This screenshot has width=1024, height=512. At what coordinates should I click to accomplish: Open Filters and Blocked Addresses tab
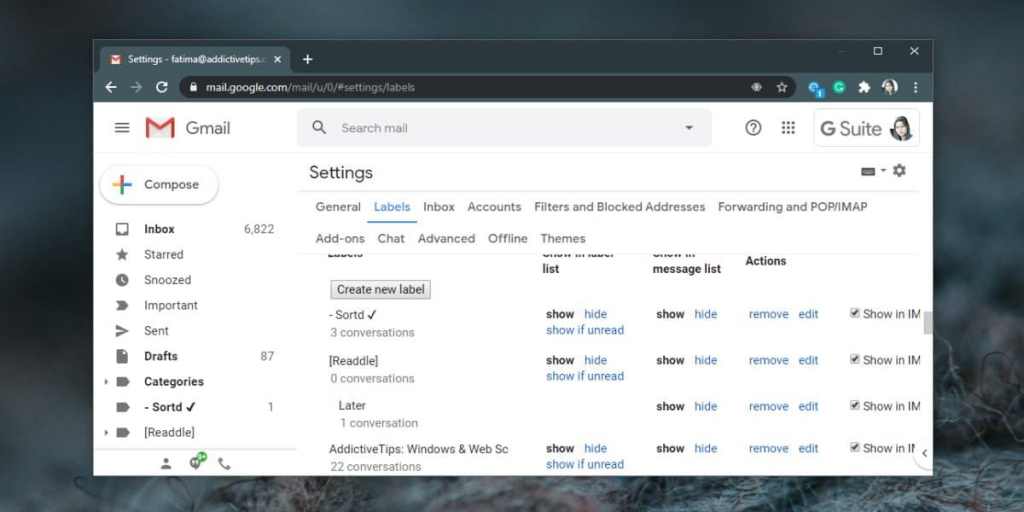[x=619, y=207]
